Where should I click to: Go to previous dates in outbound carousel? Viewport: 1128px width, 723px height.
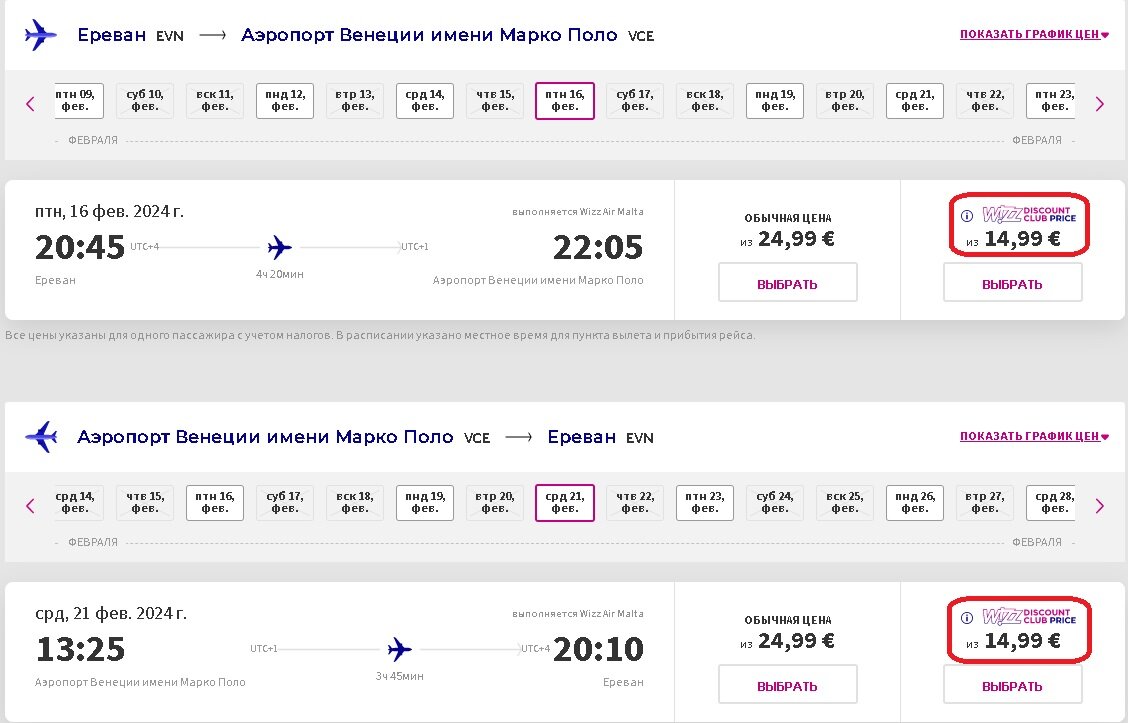[30, 104]
